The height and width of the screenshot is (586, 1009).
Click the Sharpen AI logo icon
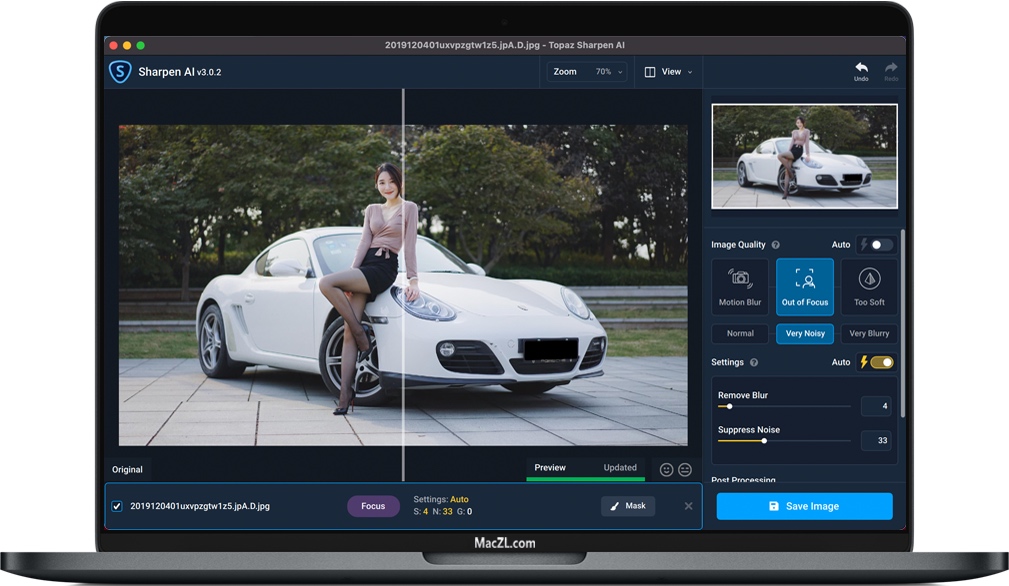(x=119, y=71)
